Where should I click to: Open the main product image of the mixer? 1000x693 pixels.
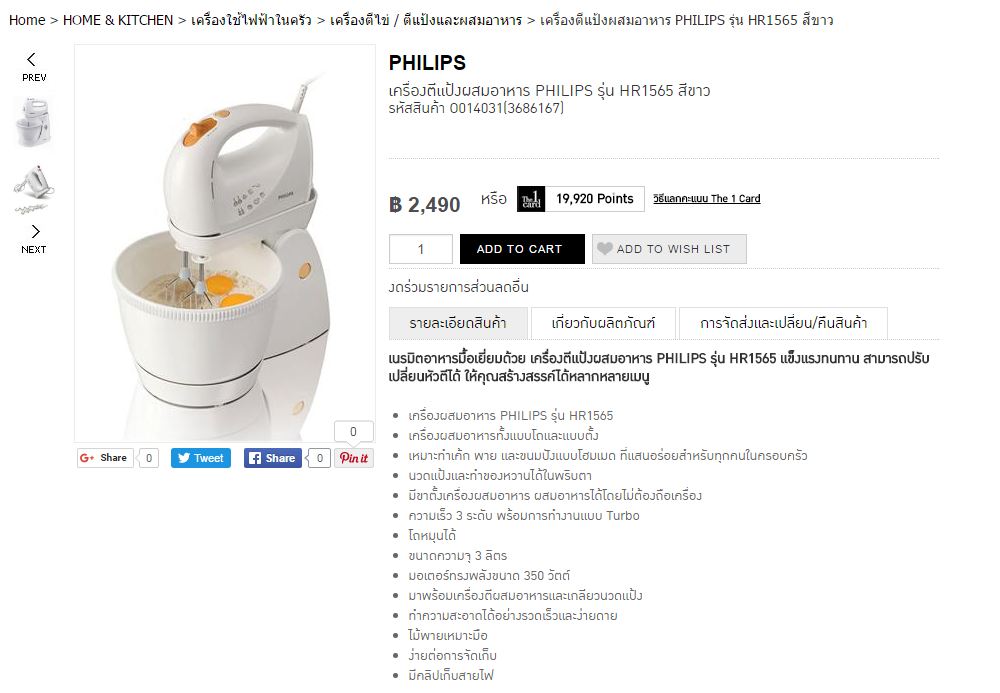click(225, 243)
